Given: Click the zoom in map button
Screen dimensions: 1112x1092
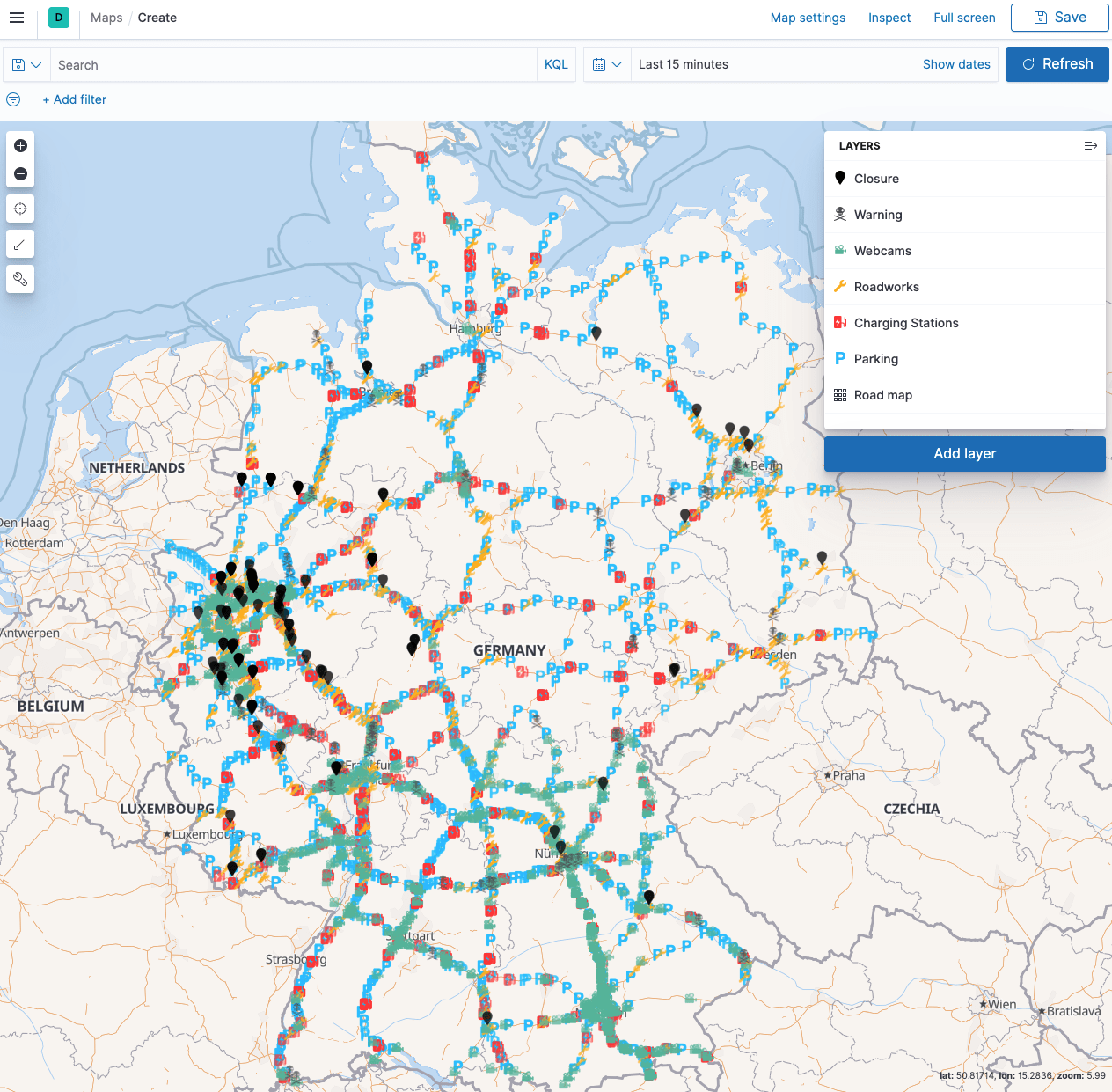Looking at the screenshot, I should coord(20,146).
